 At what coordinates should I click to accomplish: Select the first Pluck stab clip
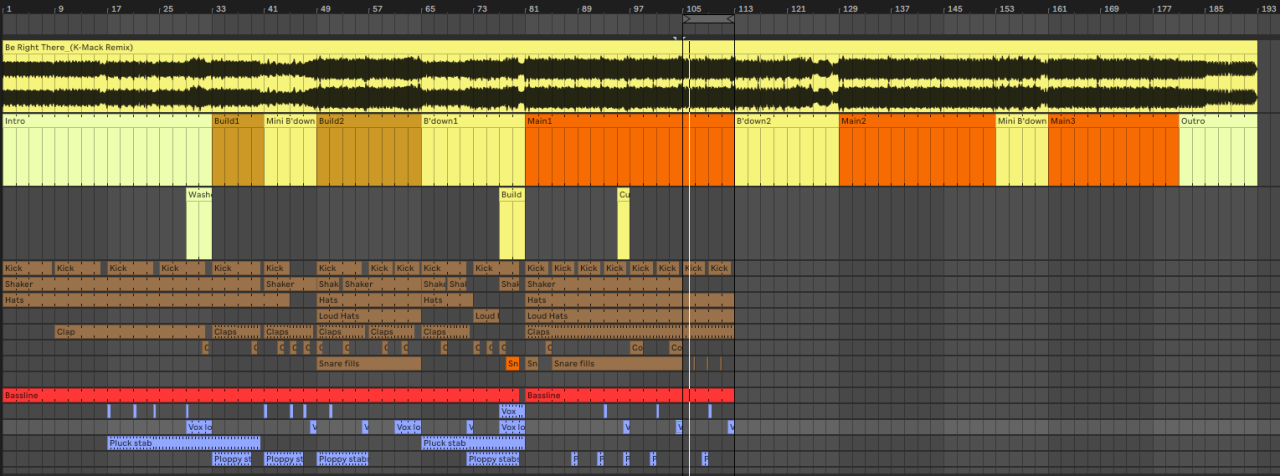(x=183, y=443)
